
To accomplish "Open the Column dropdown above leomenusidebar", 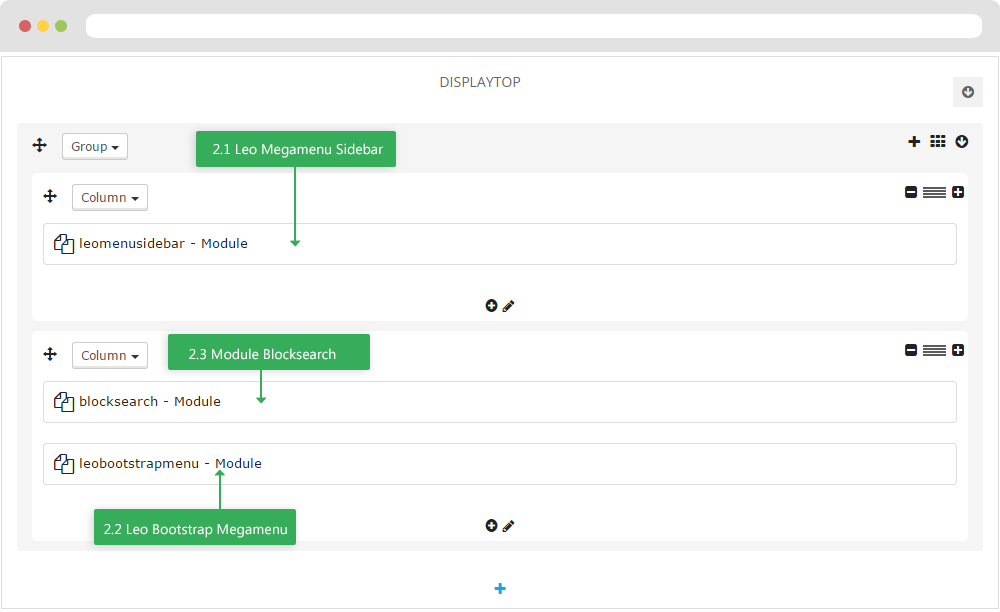I will tap(110, 198).
